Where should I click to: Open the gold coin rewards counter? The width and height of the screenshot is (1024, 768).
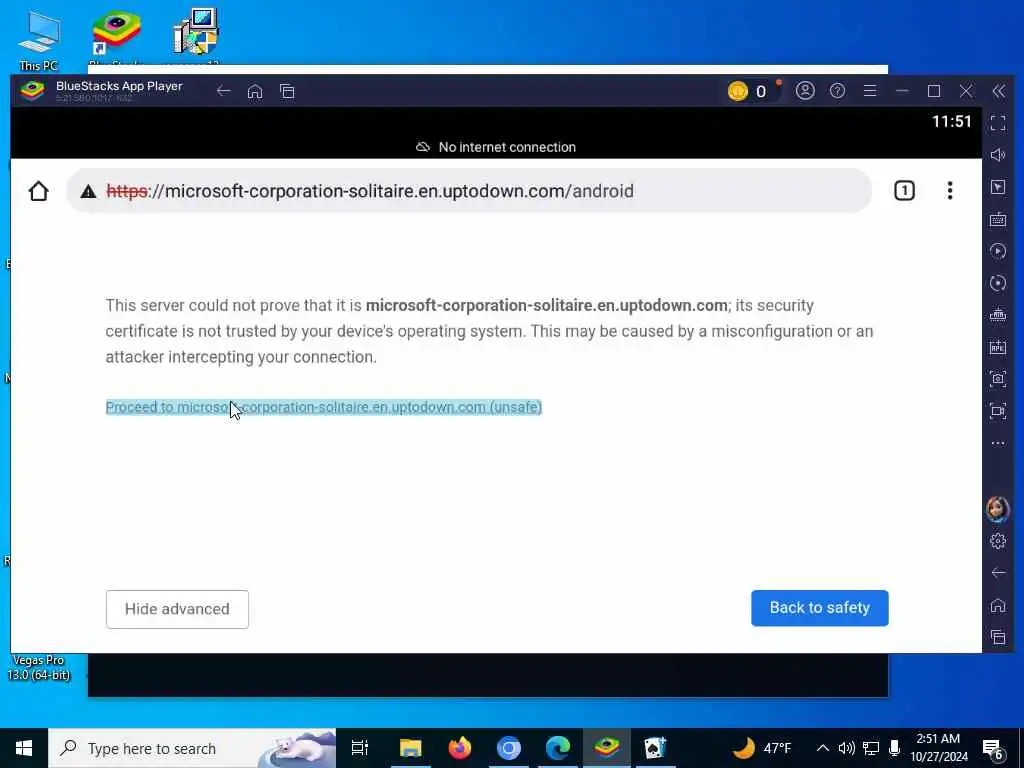pyautogui.click(x=748, y=91)
